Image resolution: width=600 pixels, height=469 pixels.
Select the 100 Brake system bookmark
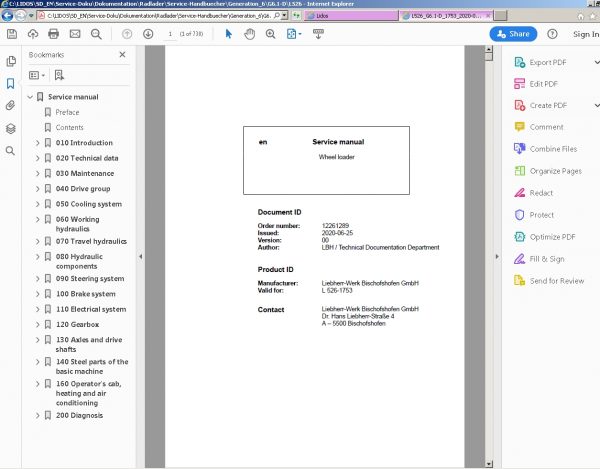(x=86, y=294)
